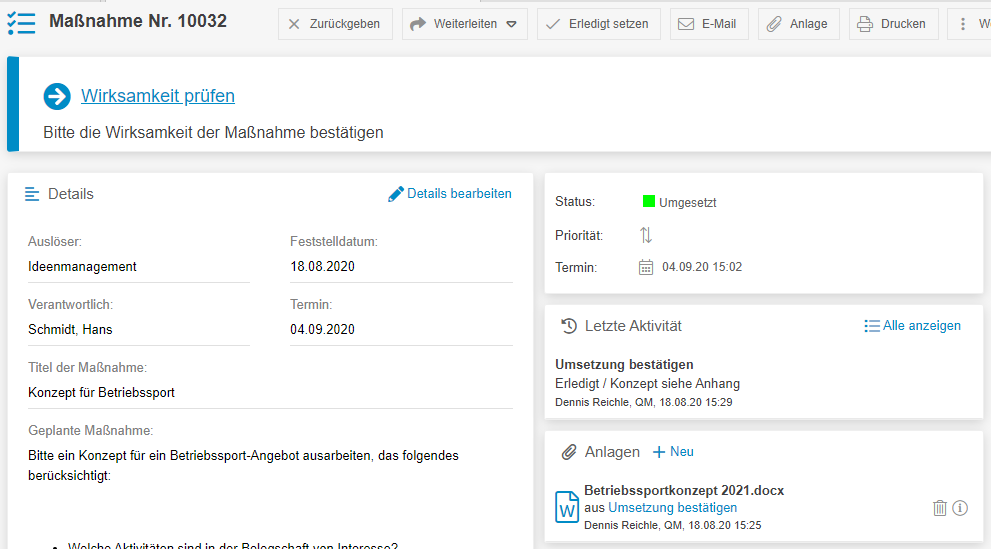991x549 pixels.
Task: Click the pencil edit icon
Action: 396,194
